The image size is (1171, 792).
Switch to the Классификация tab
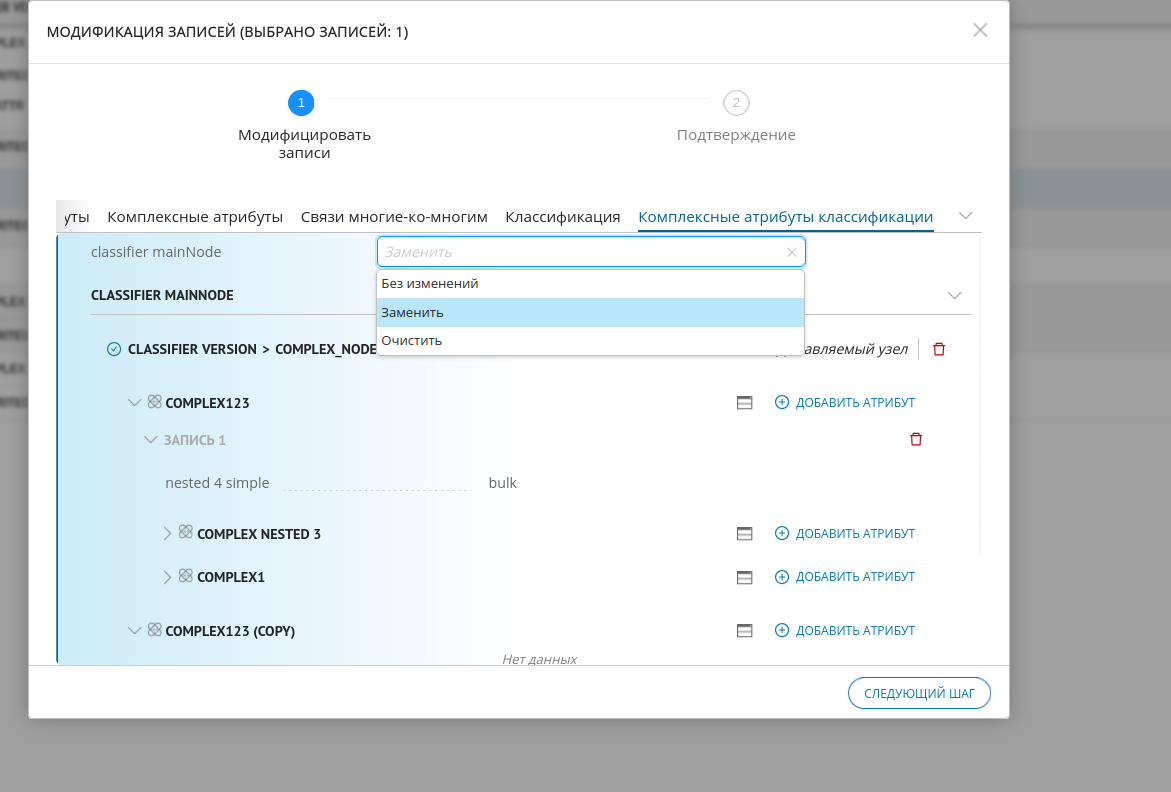click(563, 216)
